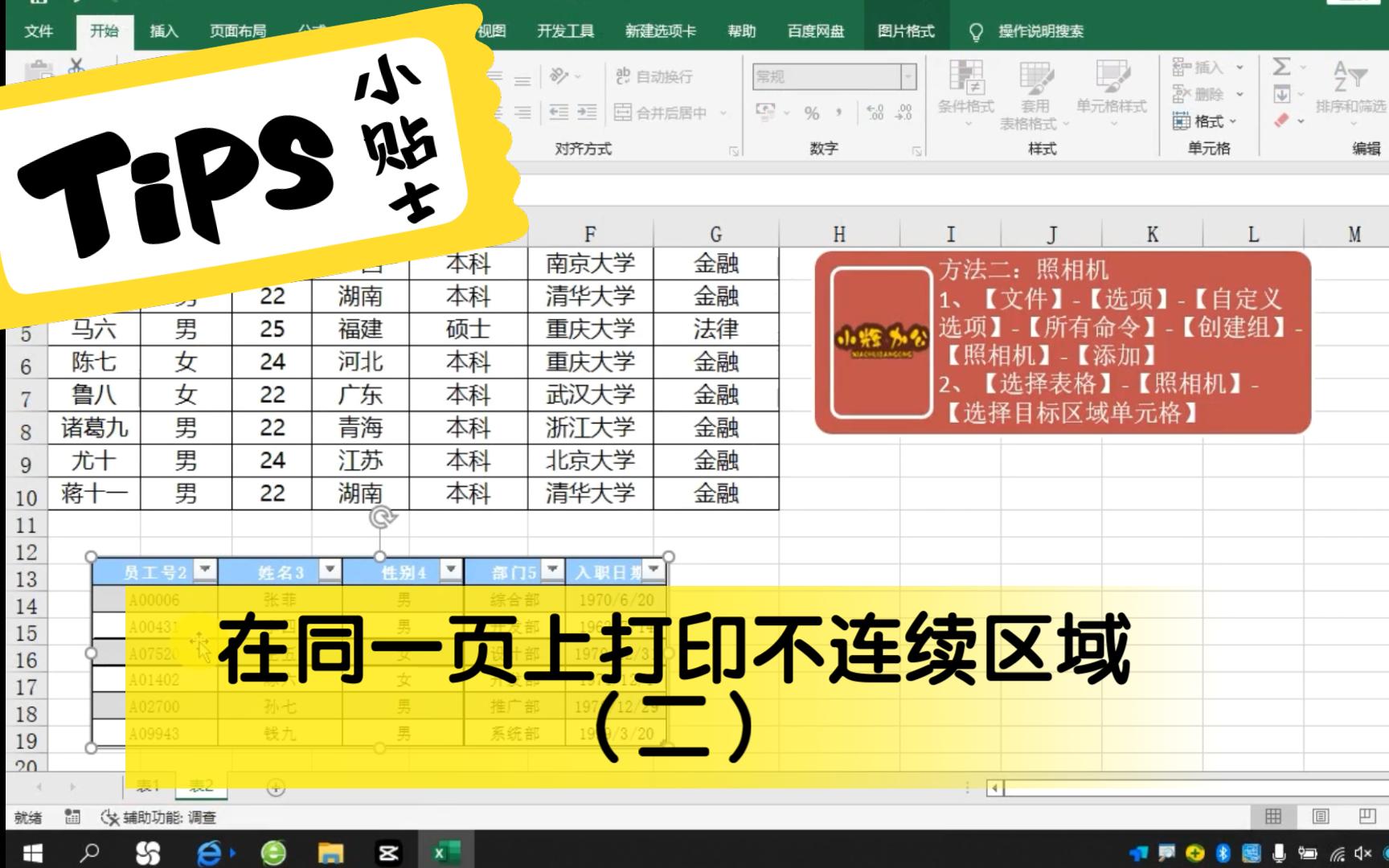Select the 表1 sheet tab

tap(148, 786)
